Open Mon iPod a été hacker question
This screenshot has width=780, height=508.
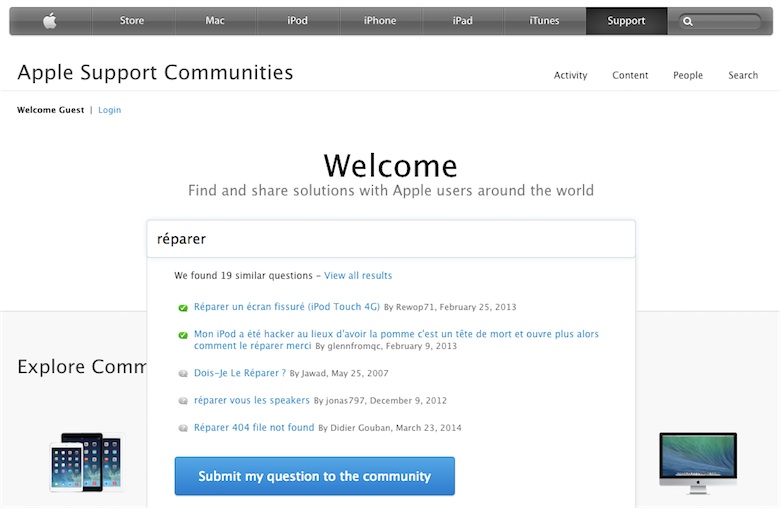396,340
